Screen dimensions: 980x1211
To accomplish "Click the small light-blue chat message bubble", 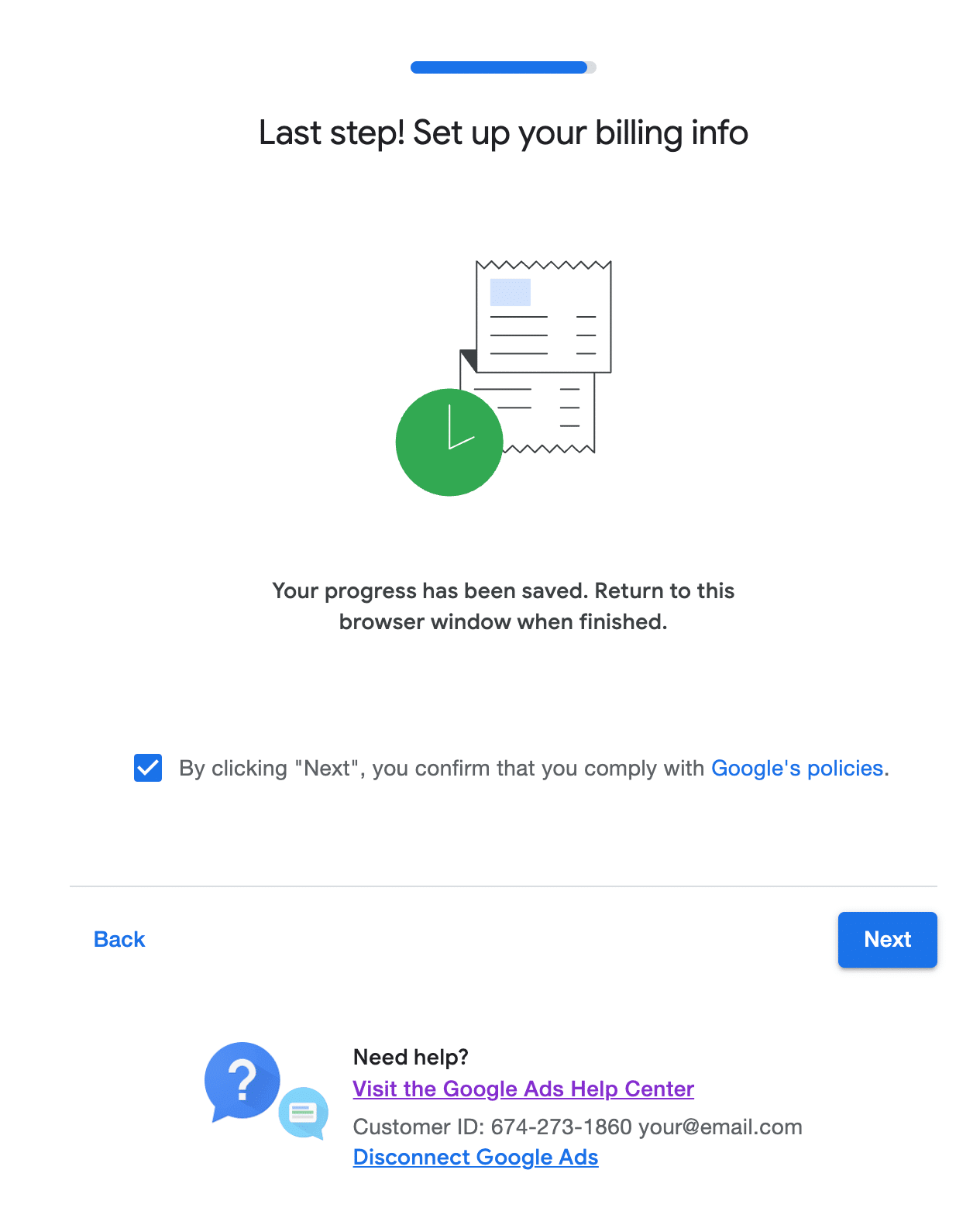I will [304, 1113].
